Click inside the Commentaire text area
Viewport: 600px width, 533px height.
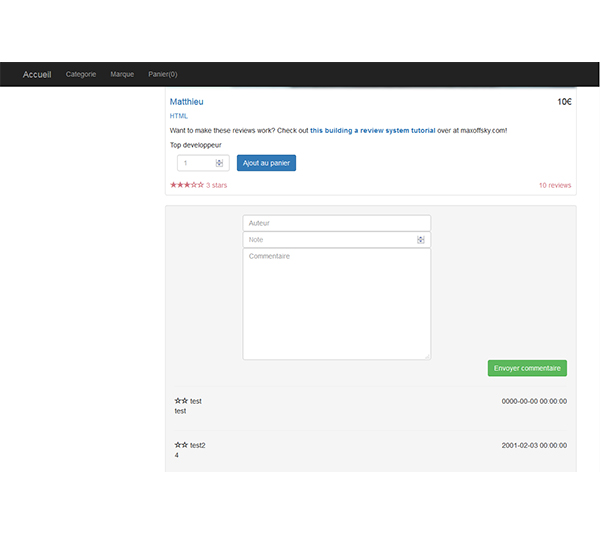[x=336, y=304]
